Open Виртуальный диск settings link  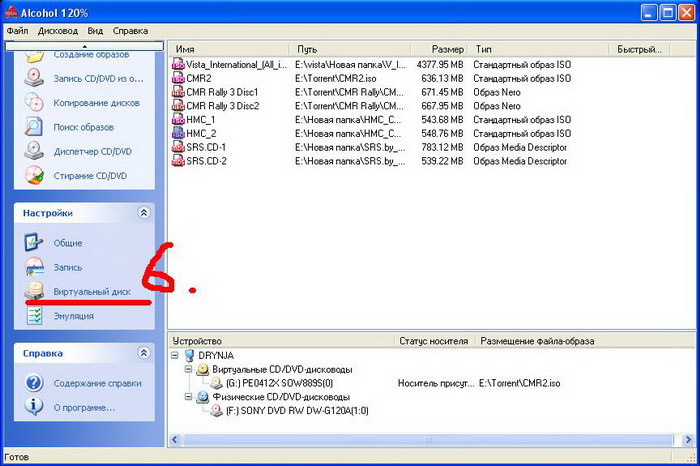tap(92, 291)
